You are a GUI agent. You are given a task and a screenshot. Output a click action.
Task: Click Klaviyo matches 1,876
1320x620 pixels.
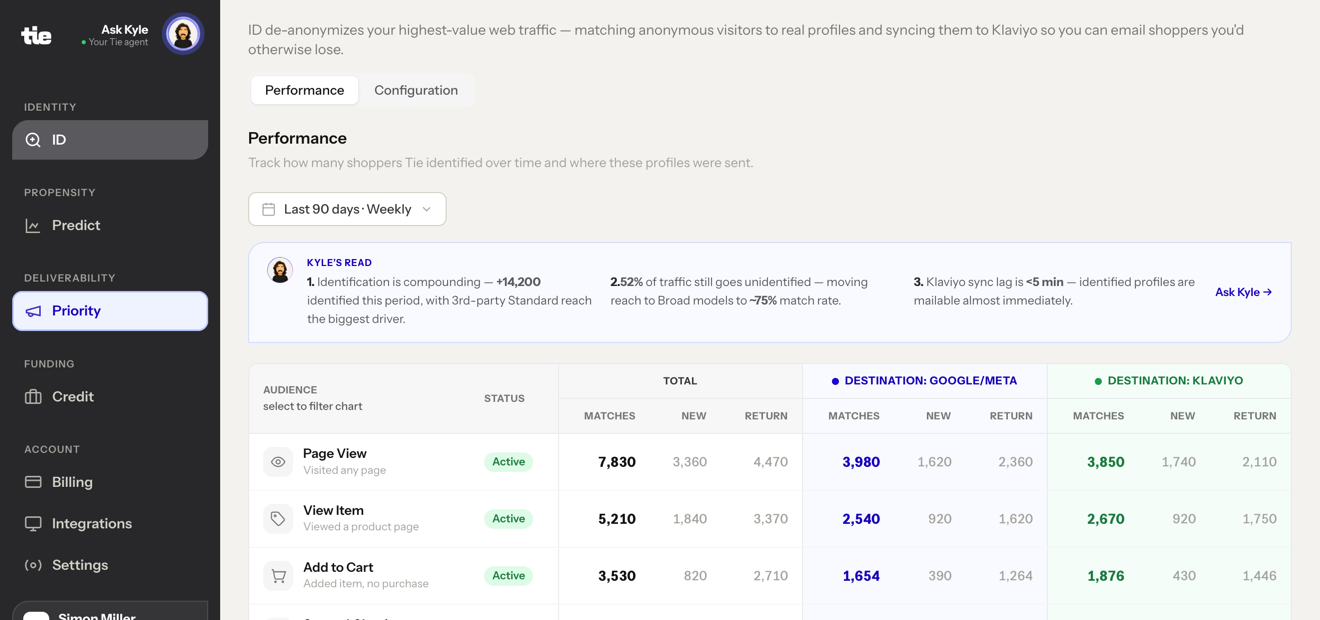point(1106,576)
